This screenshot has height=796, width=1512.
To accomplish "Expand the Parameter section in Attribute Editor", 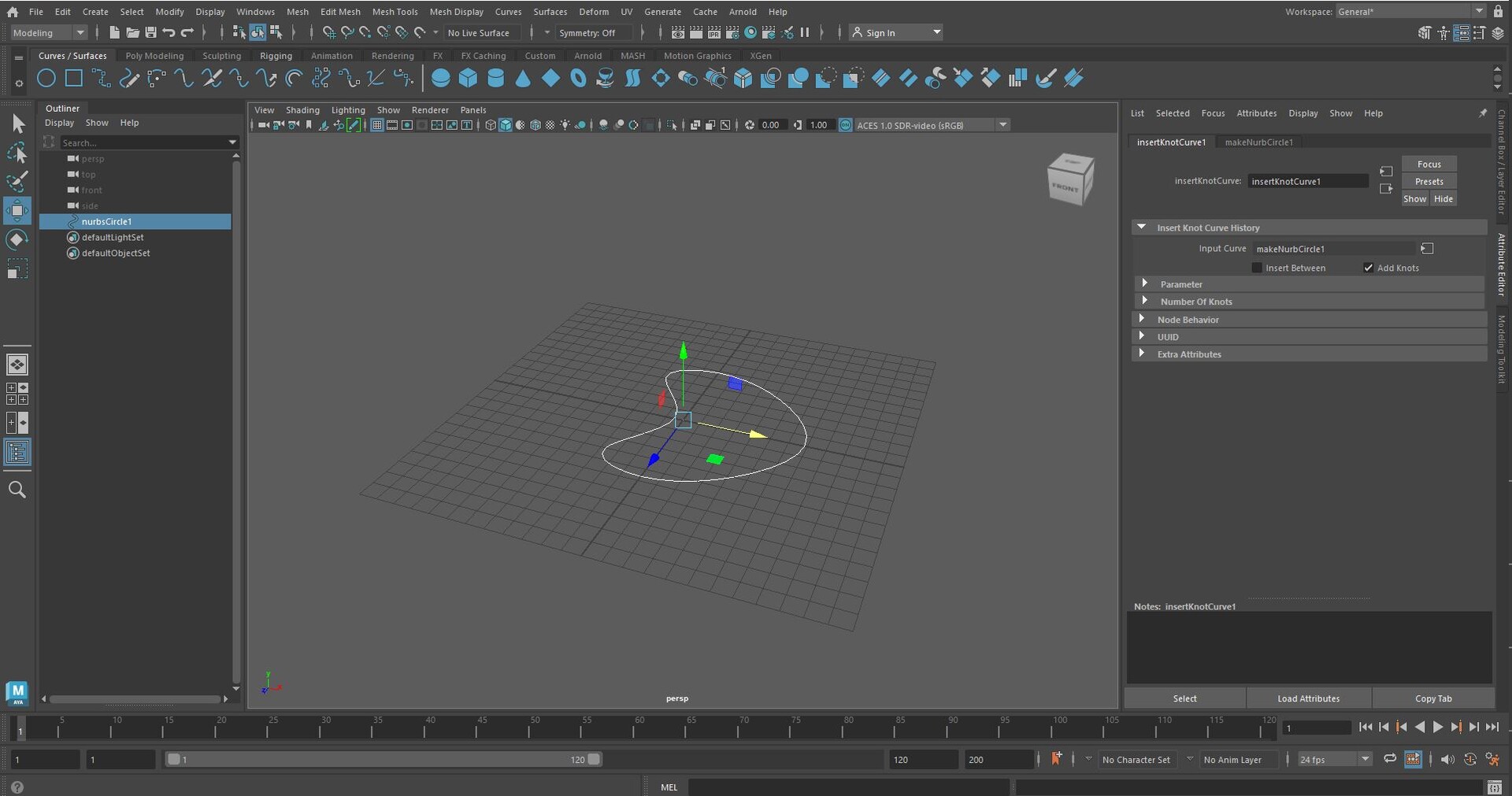I will (1146, 283).
